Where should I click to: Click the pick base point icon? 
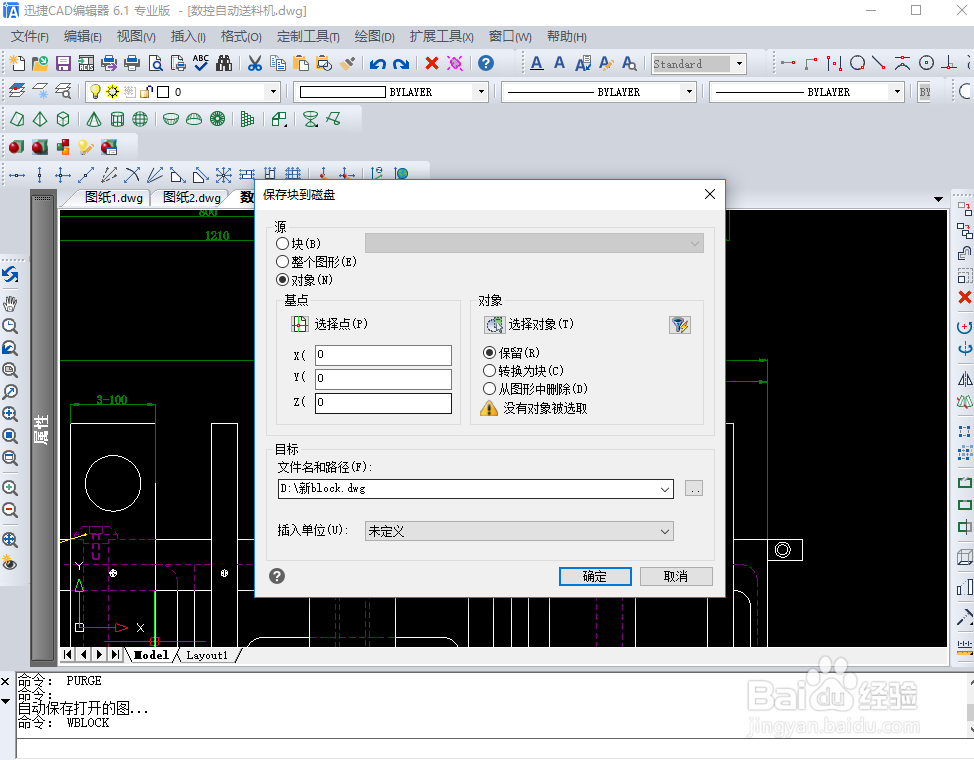tap(300, 324)
